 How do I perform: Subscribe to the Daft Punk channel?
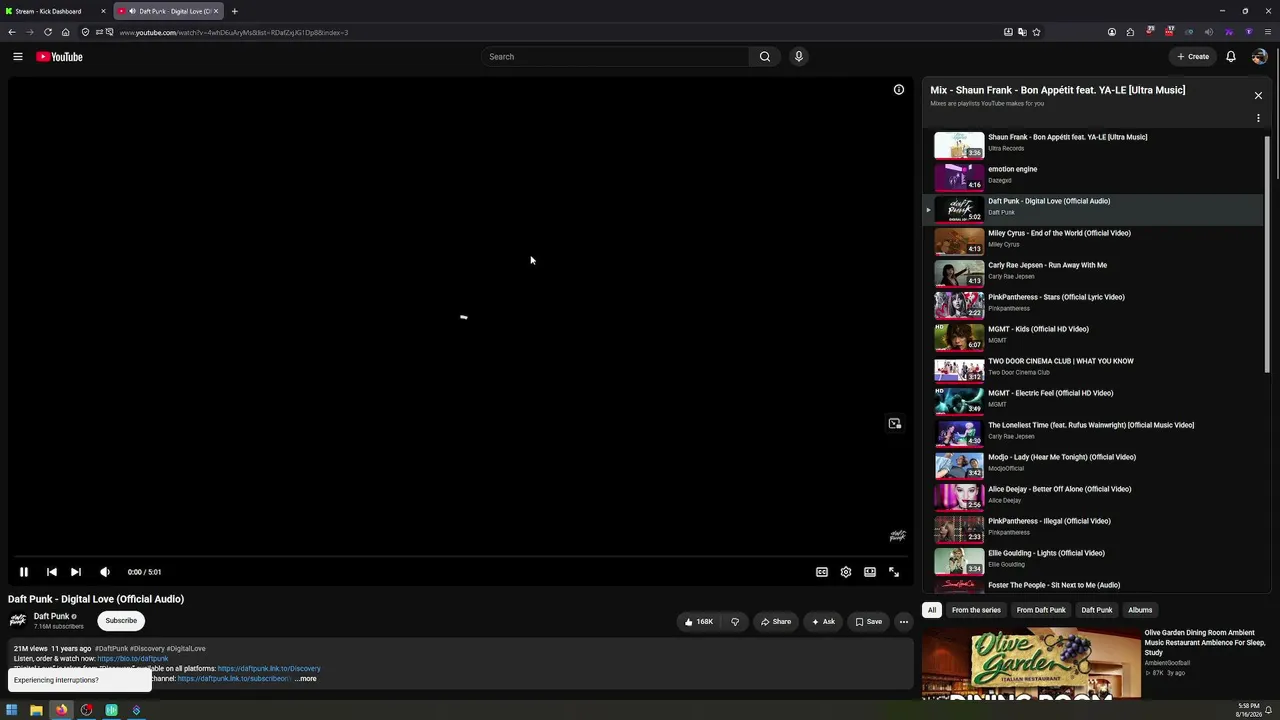121,621
